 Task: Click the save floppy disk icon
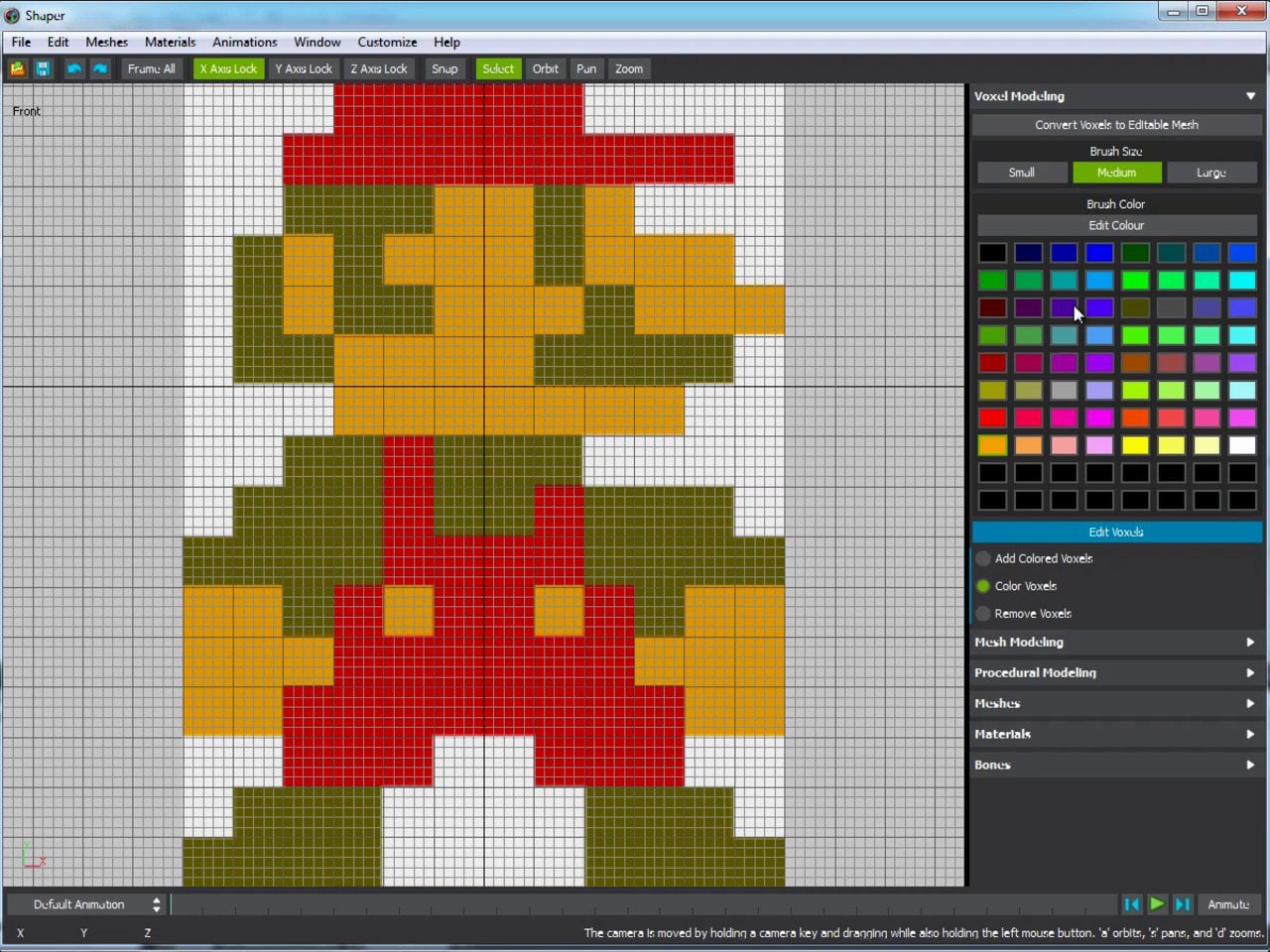coord(43,68)
